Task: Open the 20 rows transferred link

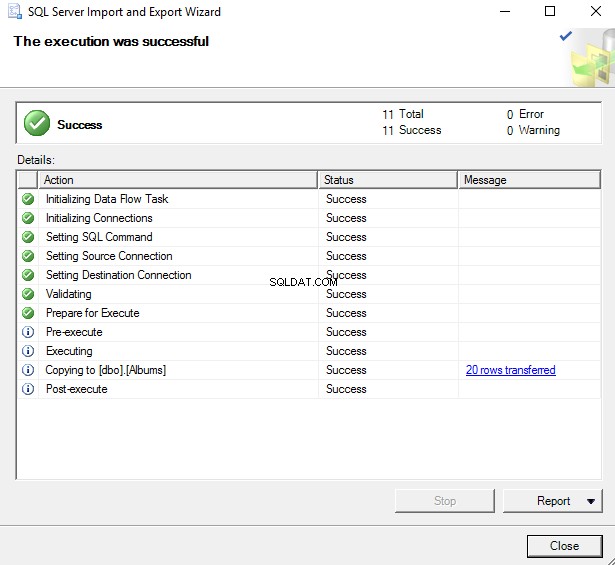Action: tap(511, 370)
